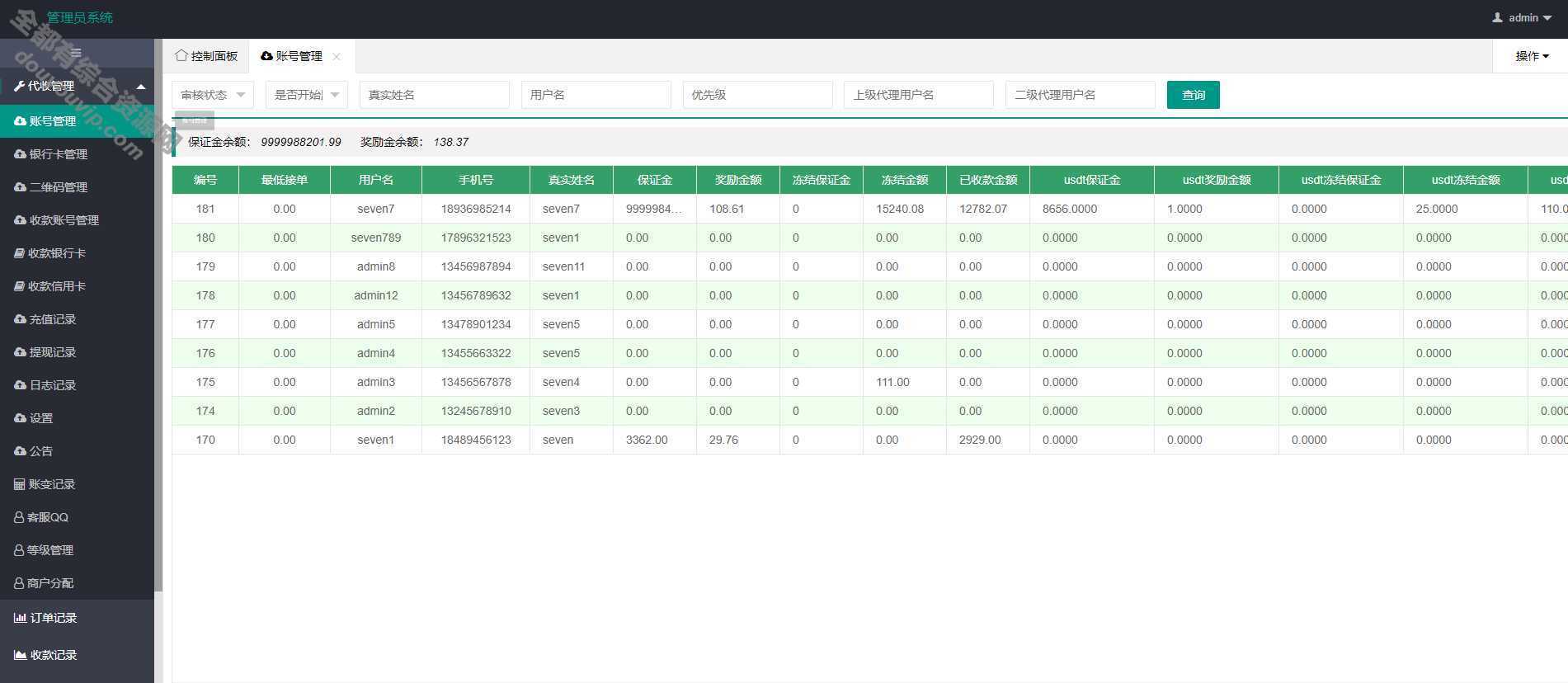Screen dimensions: 1568x683
Task: Open 收款银行卡 via its book icon
Action: click(x=19, y=253)
